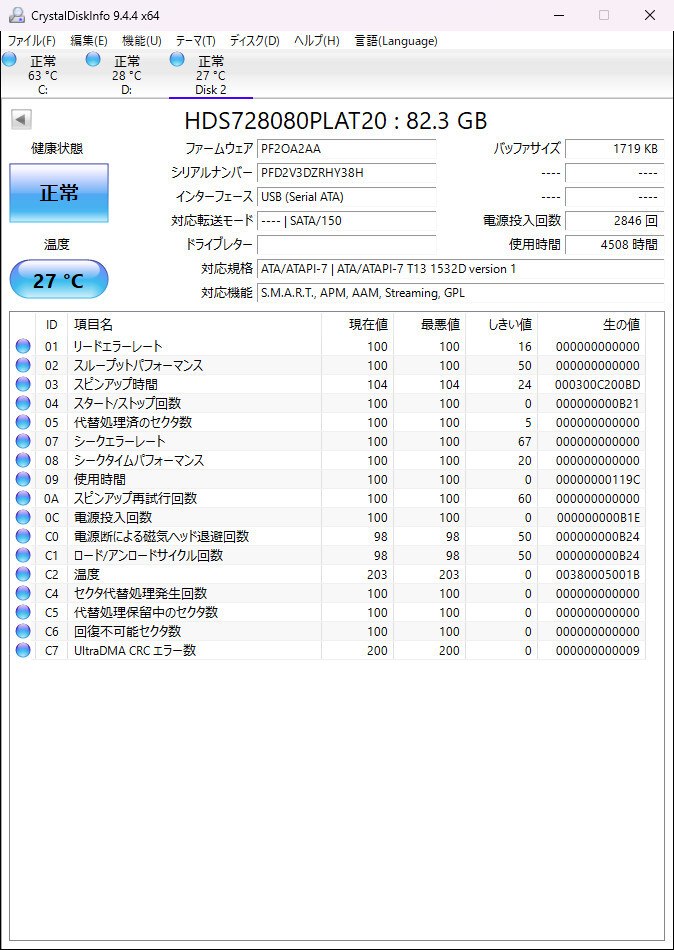Click the 対応規格 field ATA/ATAPI-7
The width and height of the screenshot is (674, 950).
(x=461, y=269)
